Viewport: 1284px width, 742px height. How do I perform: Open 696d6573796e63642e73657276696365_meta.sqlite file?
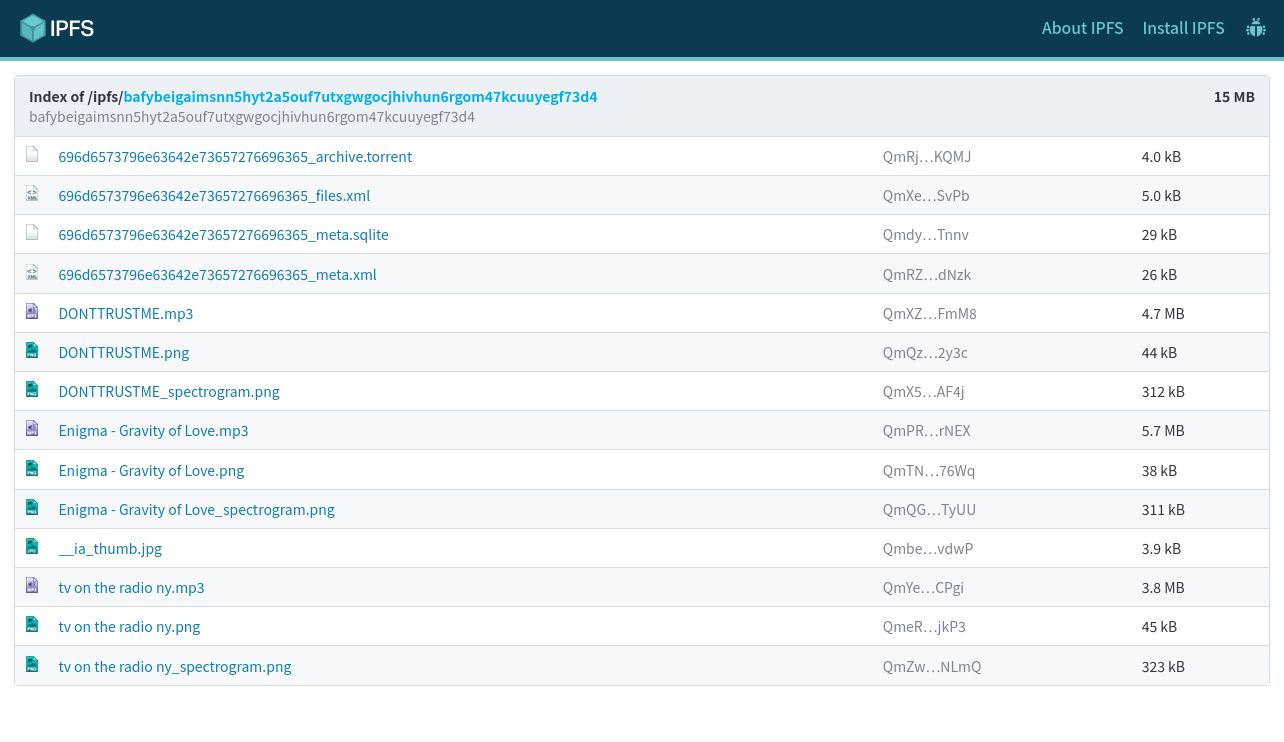point(223,235)
